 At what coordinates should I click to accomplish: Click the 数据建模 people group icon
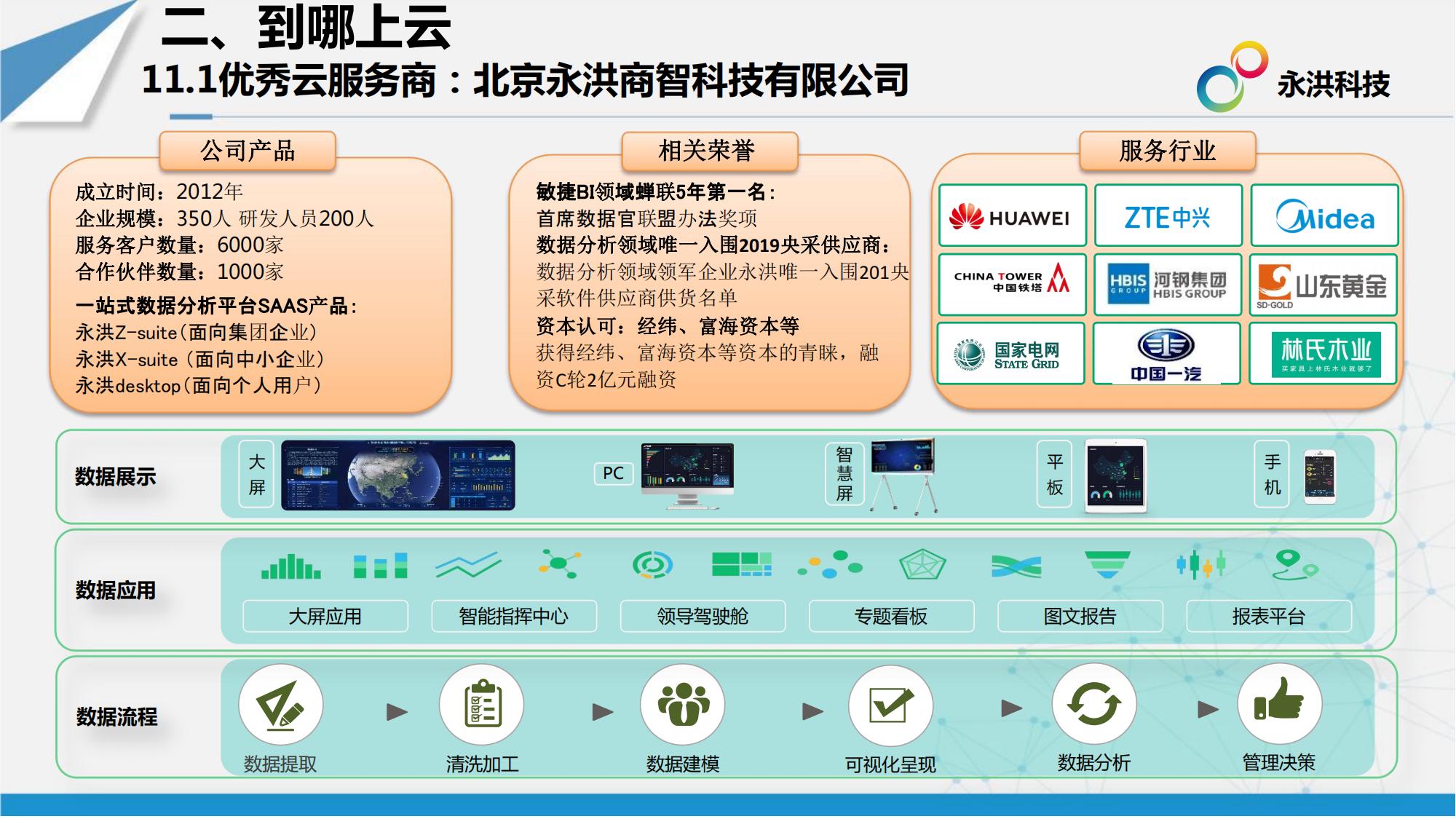click(x=683, y=705)
